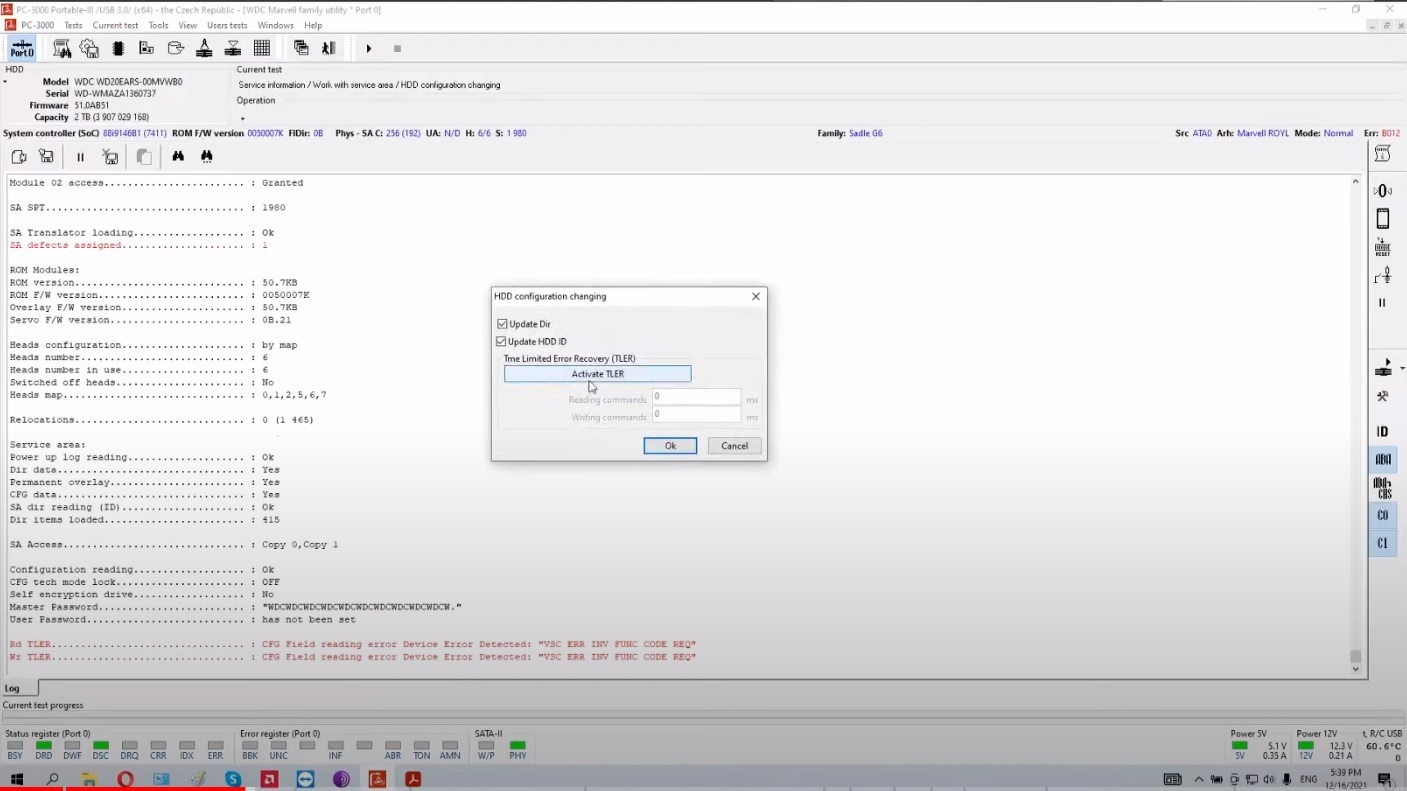Open the PC-3000 menu
The width and height of the screenshot is (1407, 791).
click(38, 25)
